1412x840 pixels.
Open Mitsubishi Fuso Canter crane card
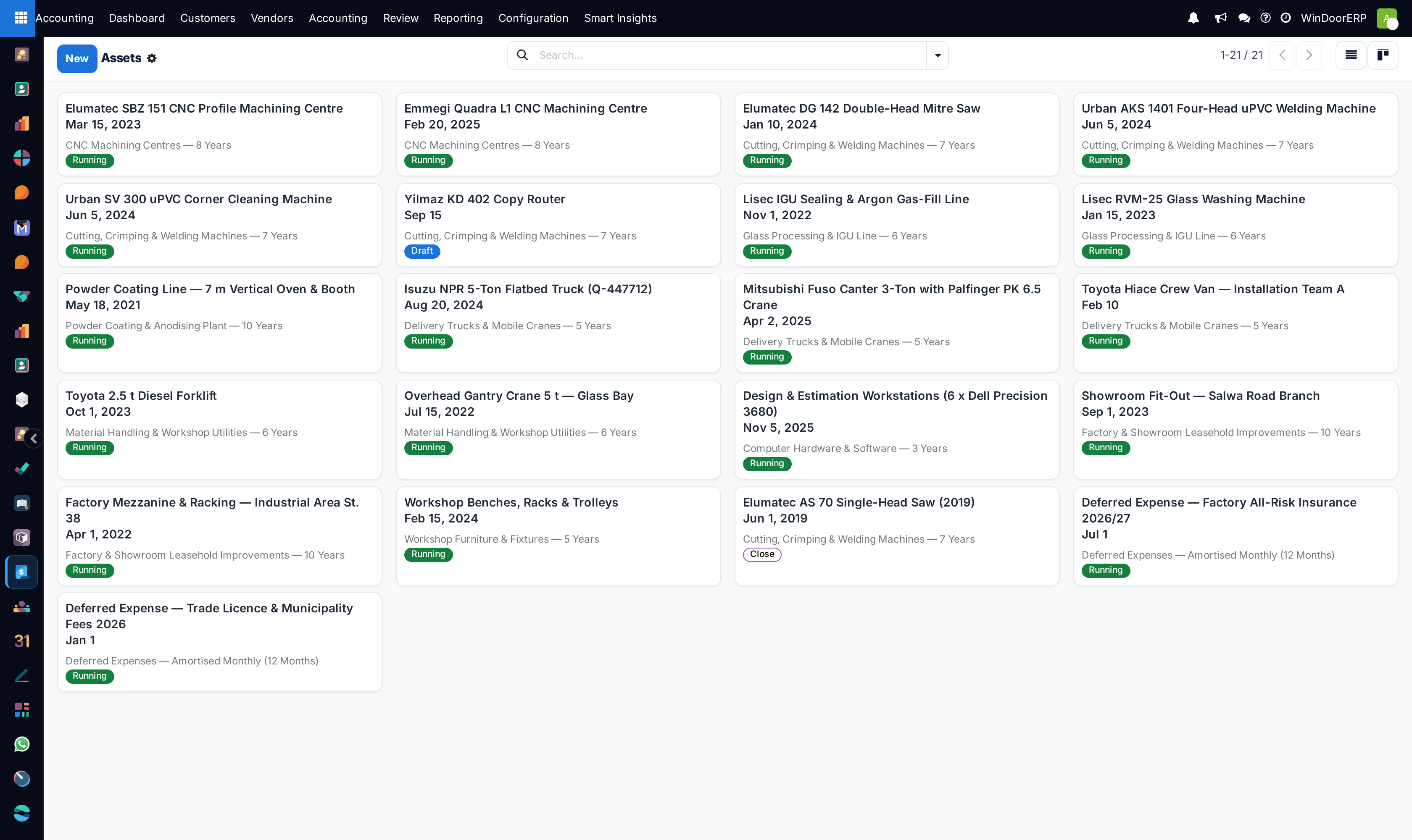[897, 323]
